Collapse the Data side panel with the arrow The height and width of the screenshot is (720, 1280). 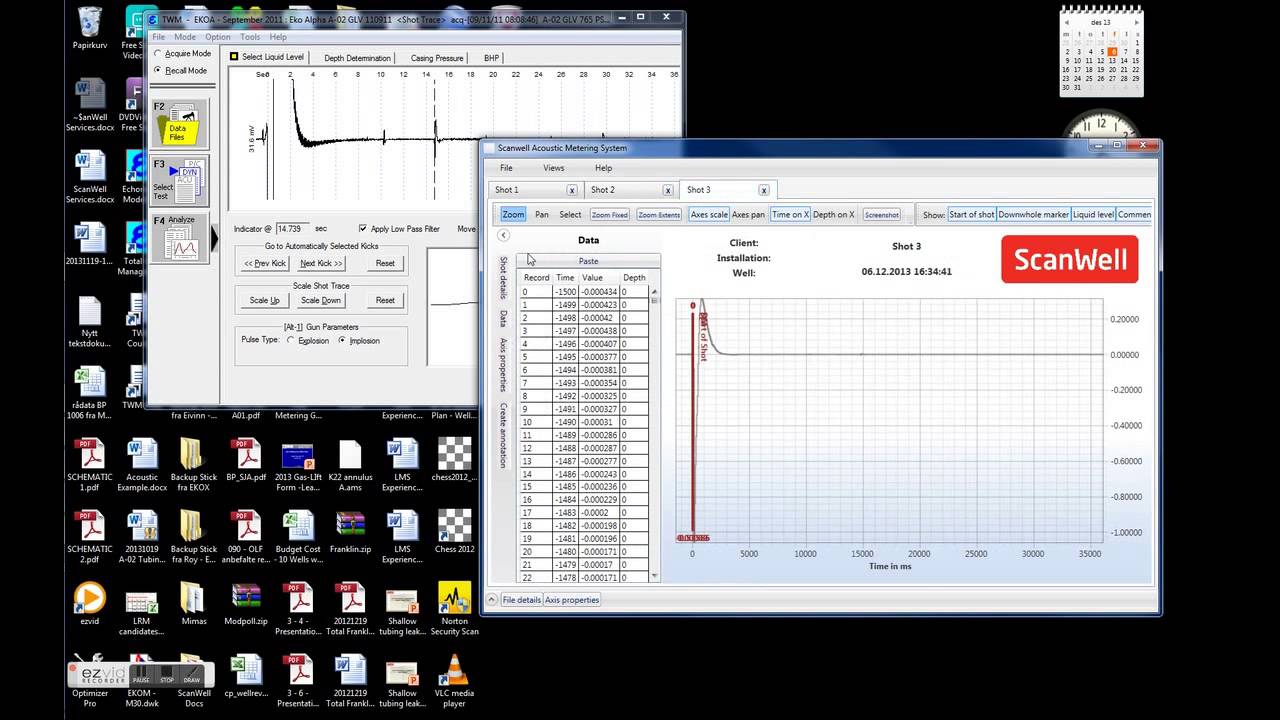(x=503, y=236)
